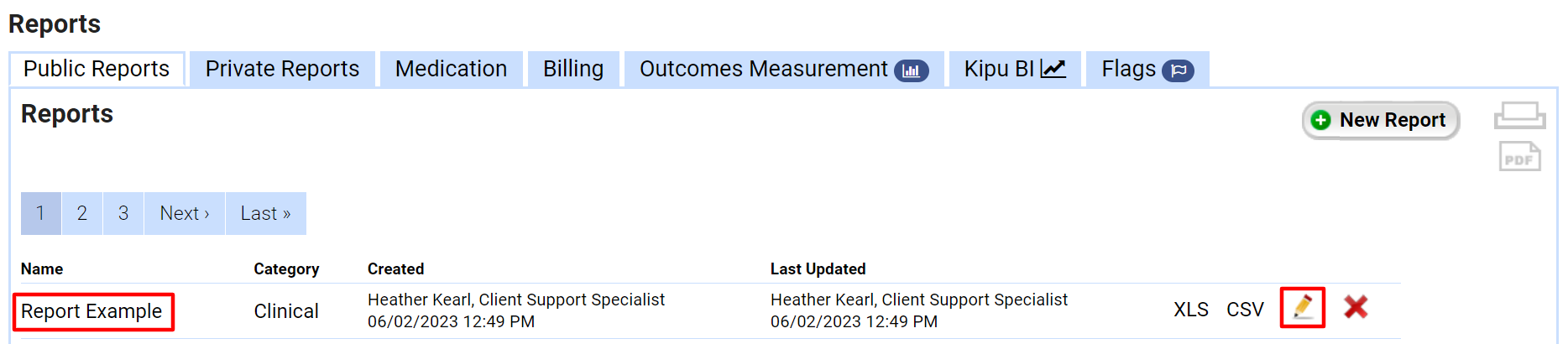Jump to the Last page
Viewport: 1568px width, 344px height.
265,213
